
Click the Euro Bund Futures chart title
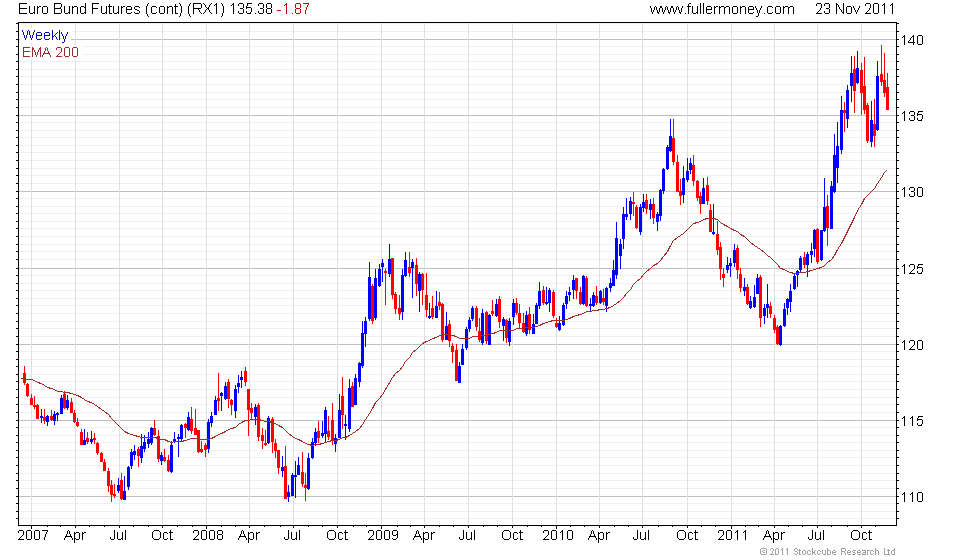(x=115, y=10)
